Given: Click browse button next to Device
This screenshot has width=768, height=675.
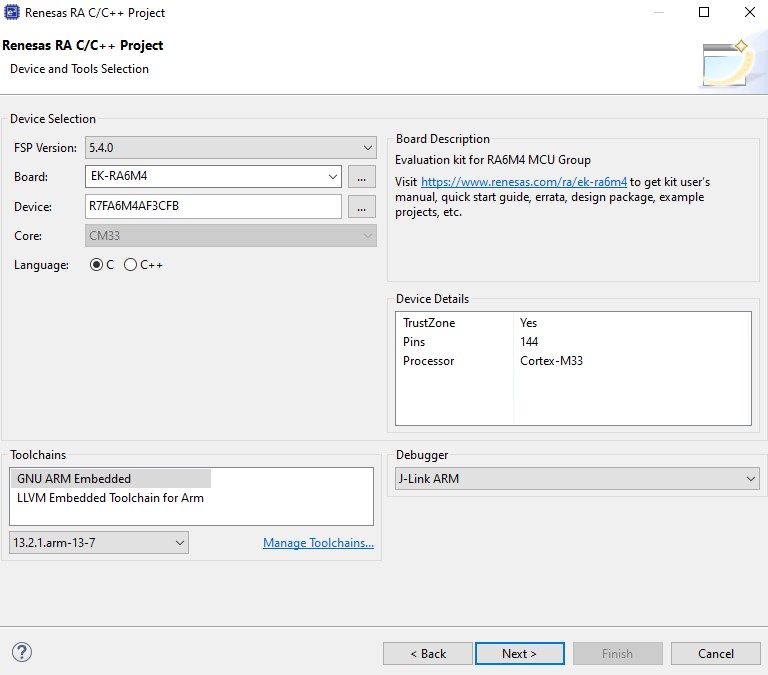Looking at the screenshot, I should (361, 207).
